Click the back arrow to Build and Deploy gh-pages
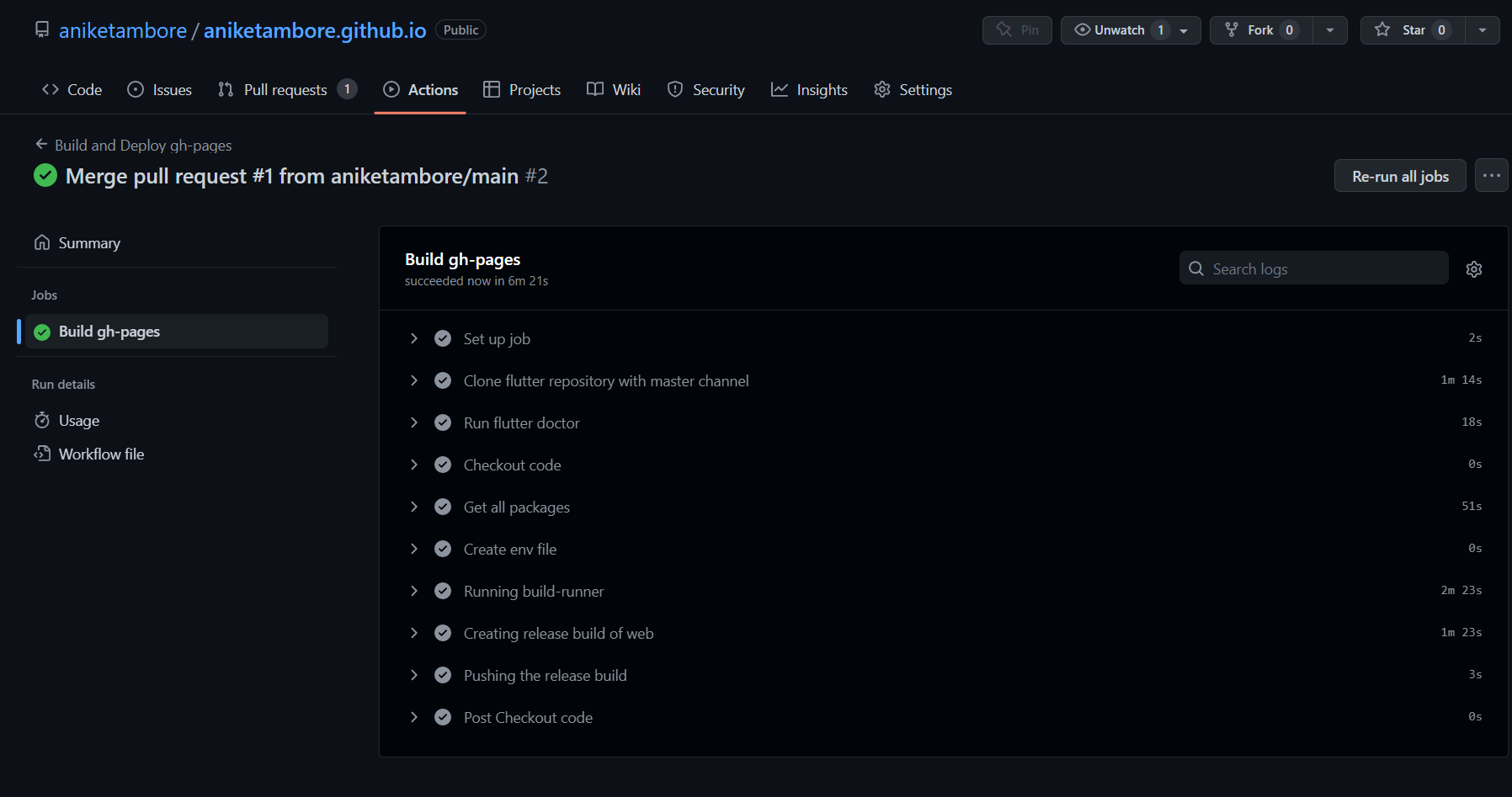The width and height of the screenshot is (1512, 797). click(x=41, y=144)
